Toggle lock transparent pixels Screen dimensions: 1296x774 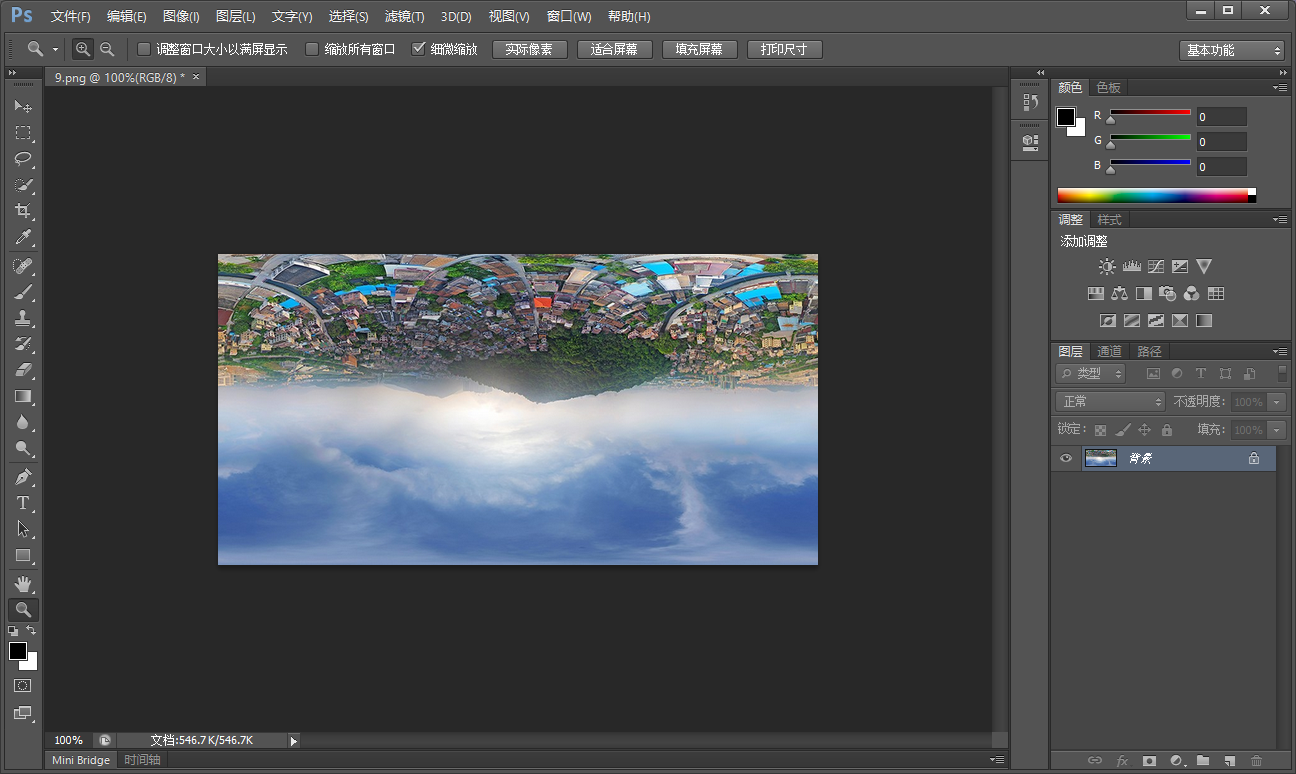point(1100,430)
